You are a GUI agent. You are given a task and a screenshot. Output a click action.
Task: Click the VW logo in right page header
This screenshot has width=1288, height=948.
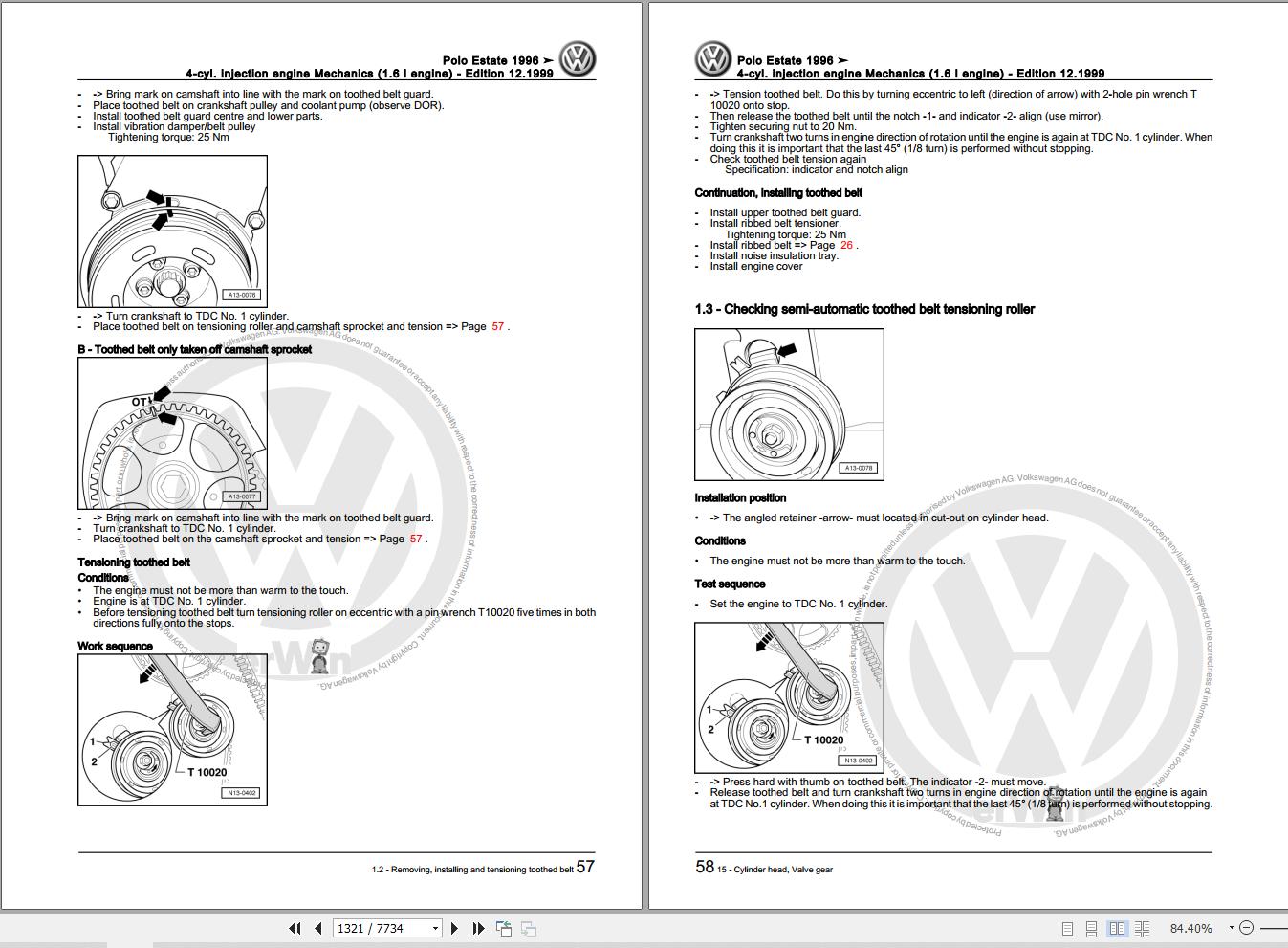pyautogui.click(x=713, y=59)
